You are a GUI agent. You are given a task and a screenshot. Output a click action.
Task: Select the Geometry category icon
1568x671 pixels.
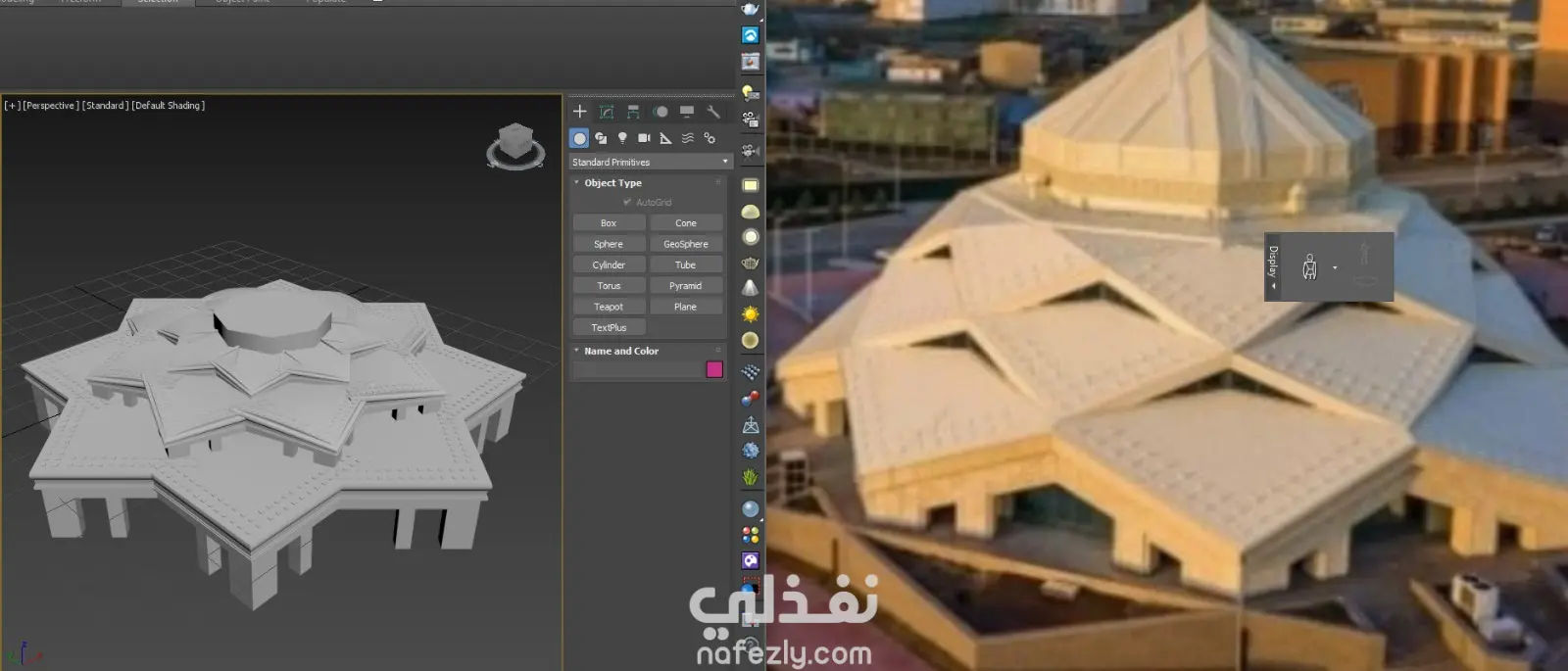point(579,138)
